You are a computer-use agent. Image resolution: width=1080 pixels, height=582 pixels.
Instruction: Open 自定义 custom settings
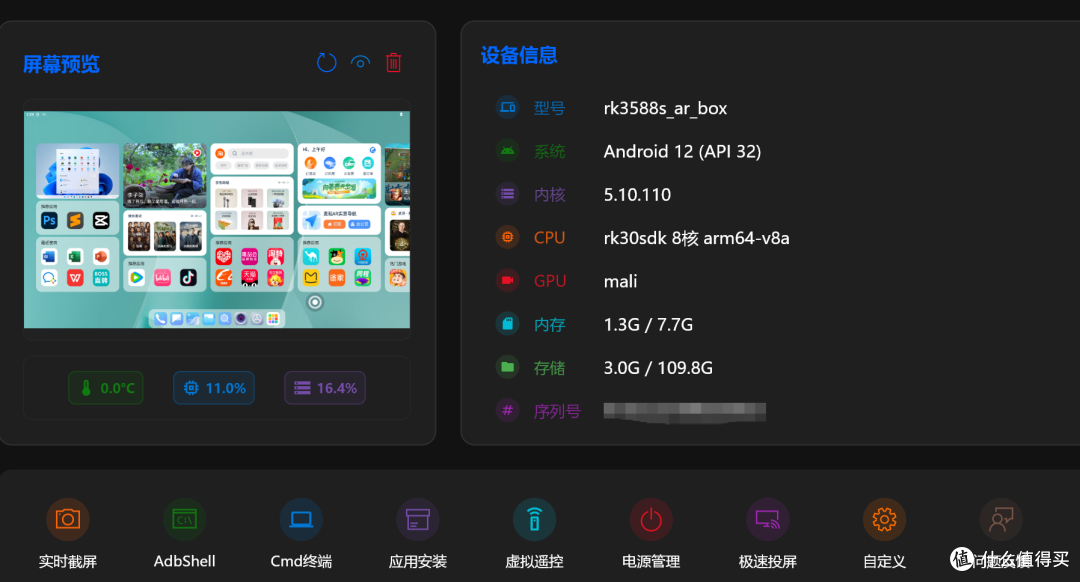pos(884,519)
